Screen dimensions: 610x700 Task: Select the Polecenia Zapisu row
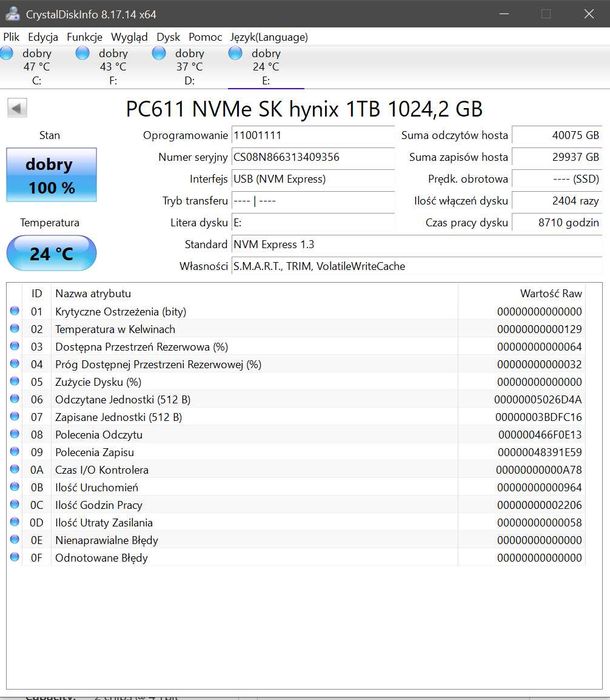click(x=296, y=452)
